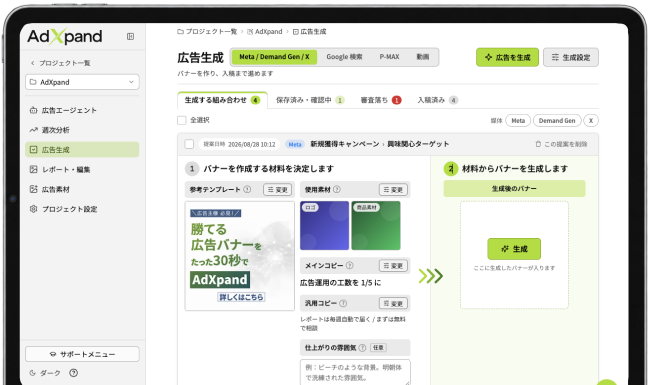Click info icon next to 参考テンプレート
This screenshot has height=385, width=652.
tap(247, 189)
